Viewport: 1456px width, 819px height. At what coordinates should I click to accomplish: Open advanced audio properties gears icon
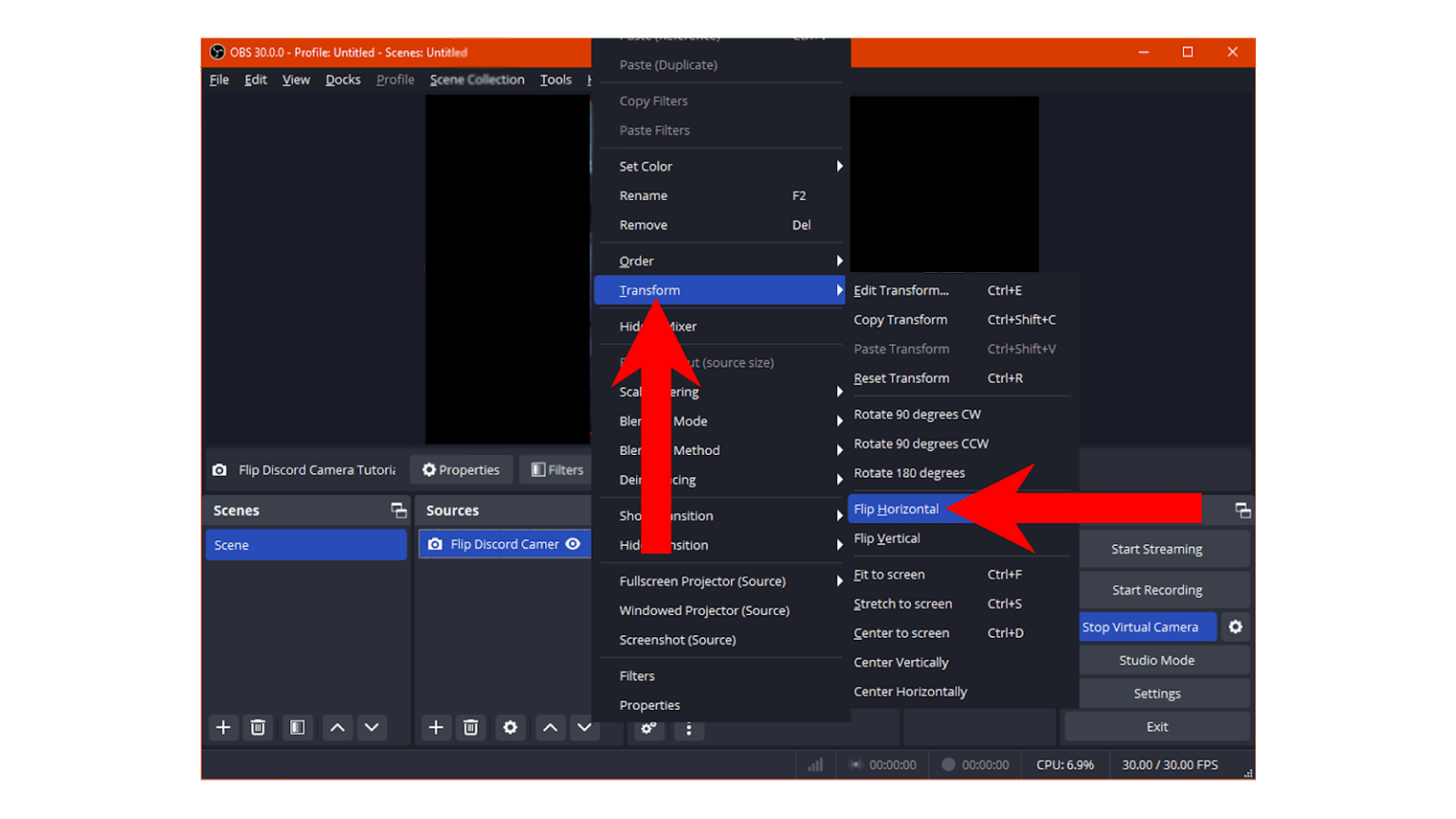[x=648, y=728]
